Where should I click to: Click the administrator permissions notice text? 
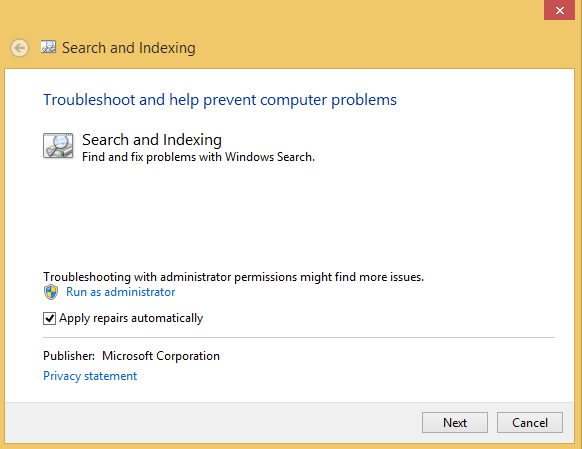[x=233, y=277]
